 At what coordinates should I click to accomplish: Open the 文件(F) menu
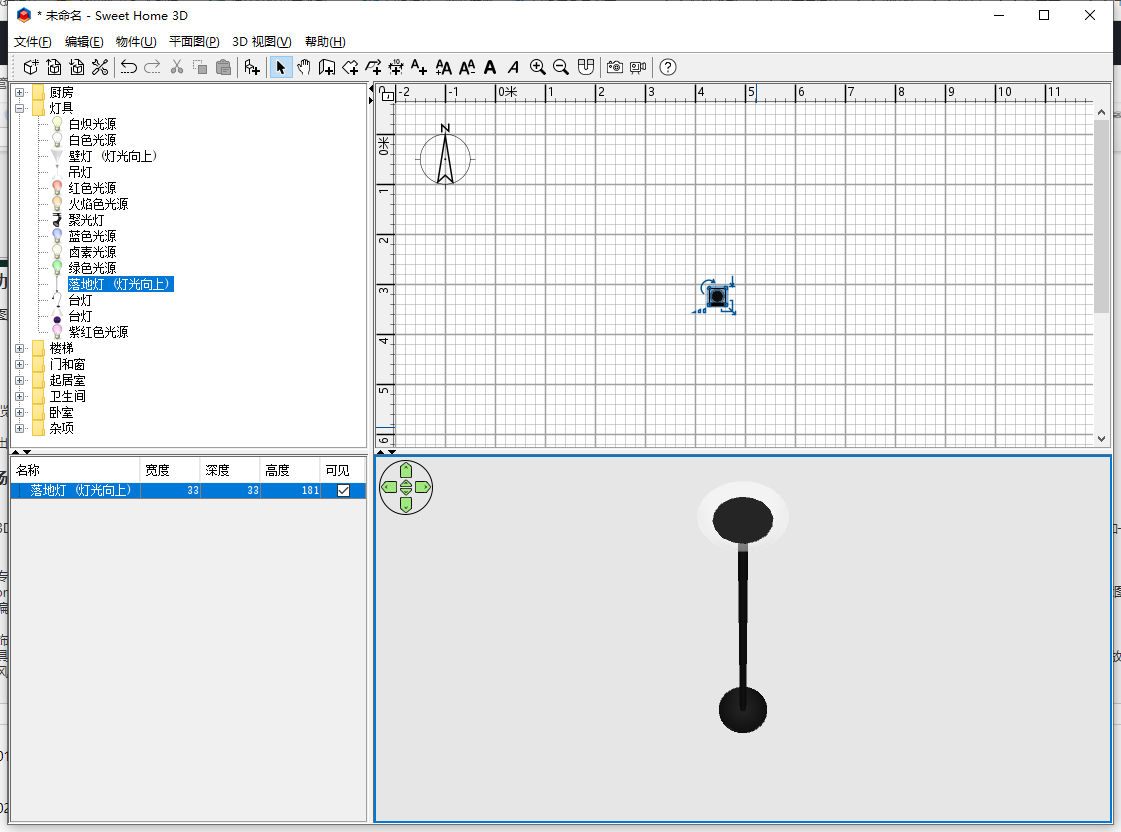pyautogui.click(x=33, y=41)
